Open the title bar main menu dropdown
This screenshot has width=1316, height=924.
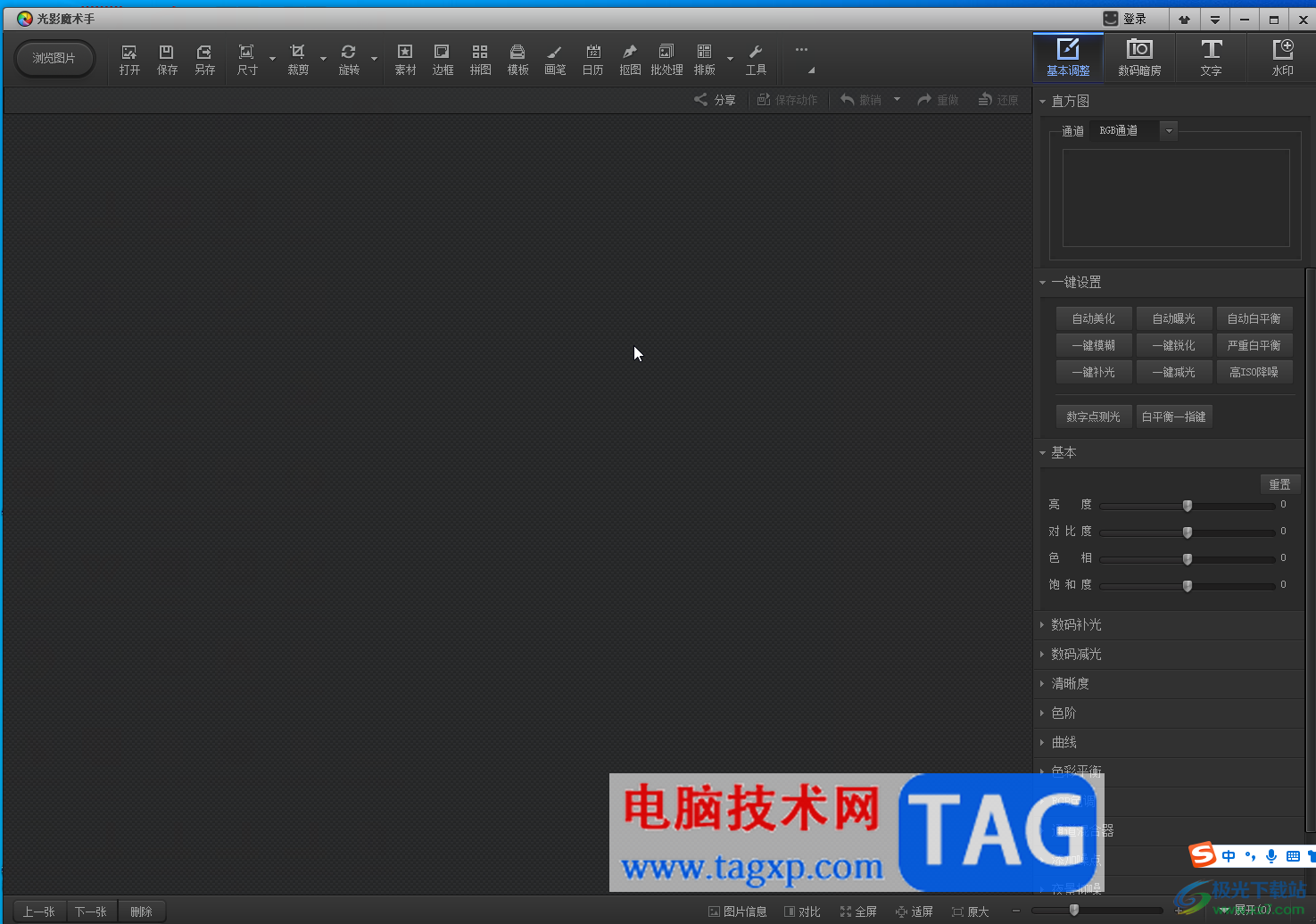[1214, 19]
